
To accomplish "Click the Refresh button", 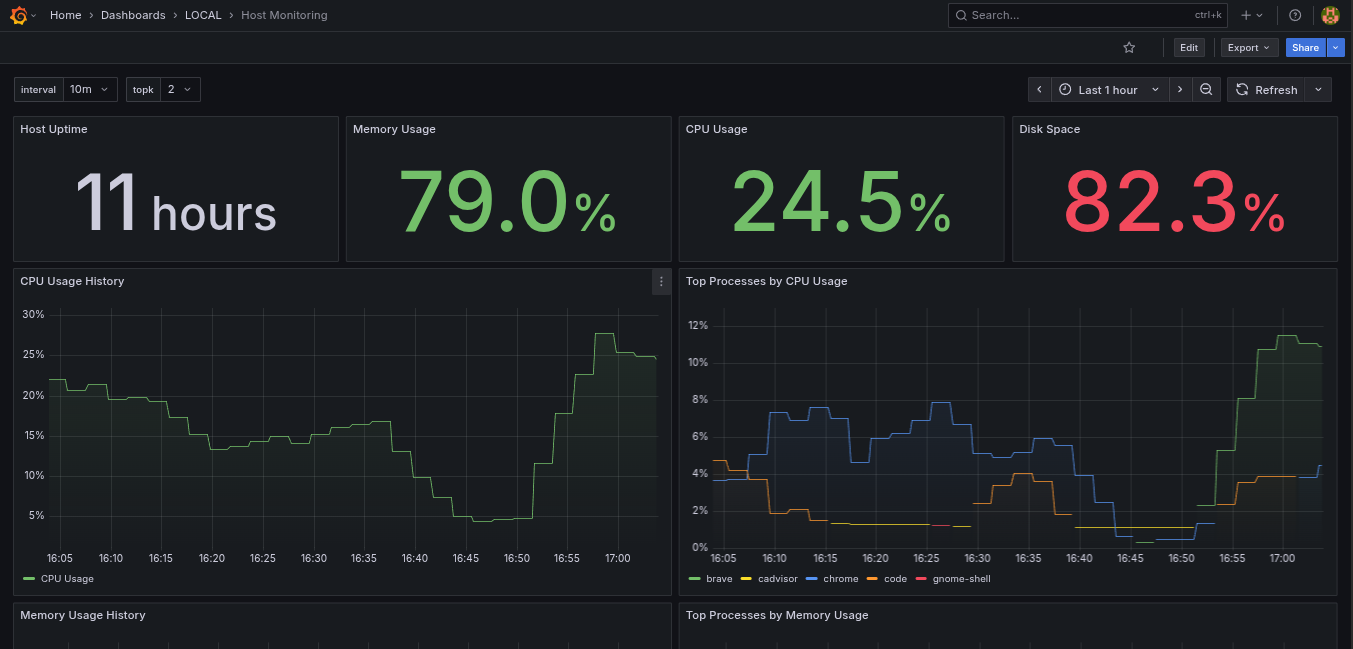I will coord(1267,89).
